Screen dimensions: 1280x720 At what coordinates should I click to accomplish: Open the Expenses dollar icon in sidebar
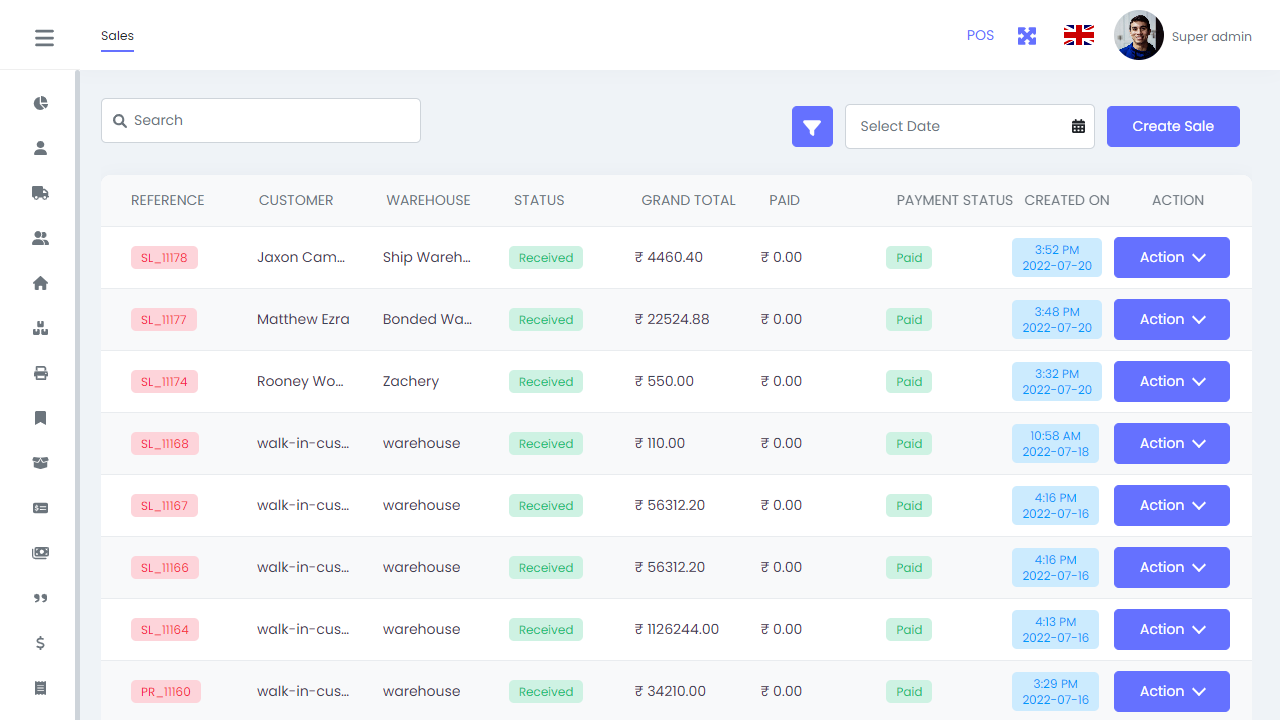(40, 643)
